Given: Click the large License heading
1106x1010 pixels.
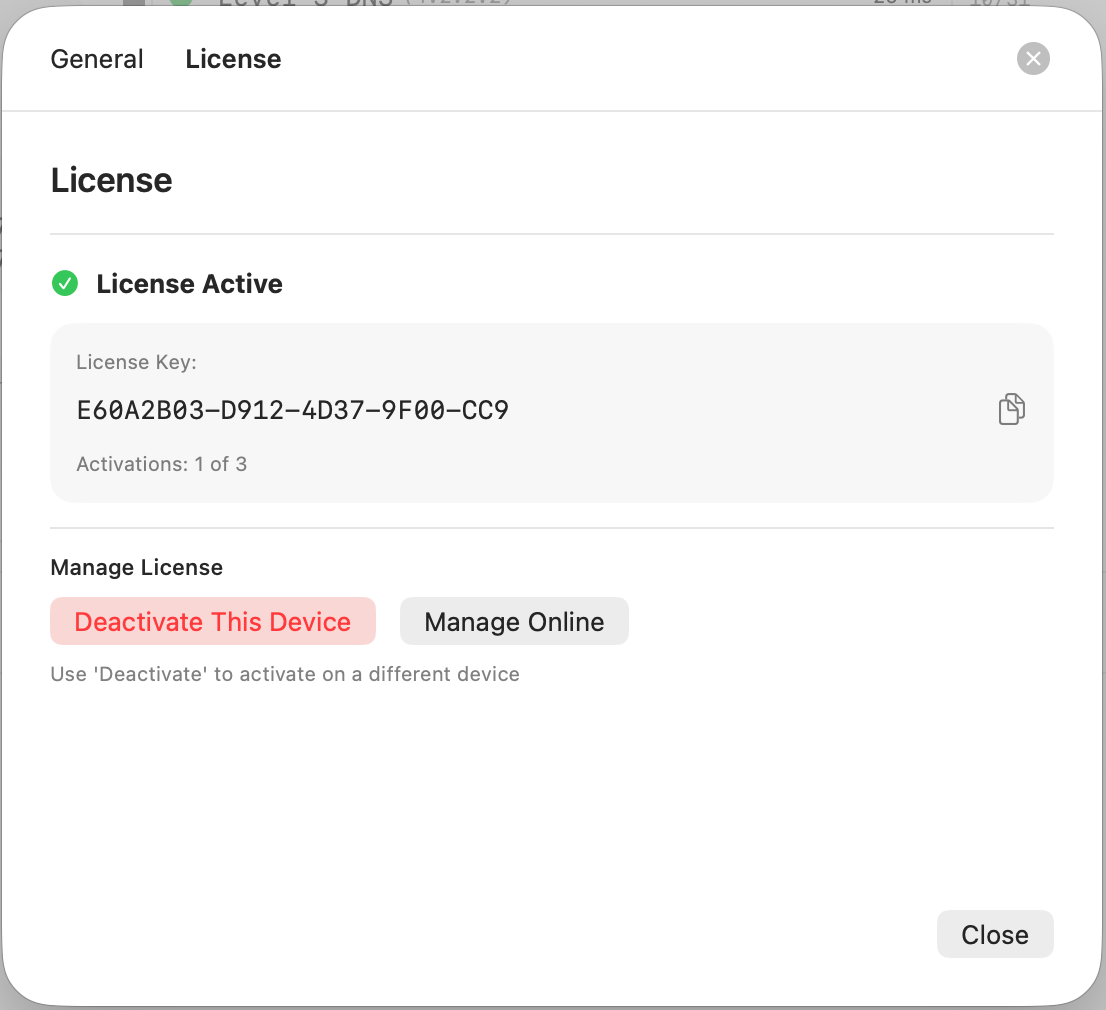Looking at the screenshot, I should coord(111,180).
